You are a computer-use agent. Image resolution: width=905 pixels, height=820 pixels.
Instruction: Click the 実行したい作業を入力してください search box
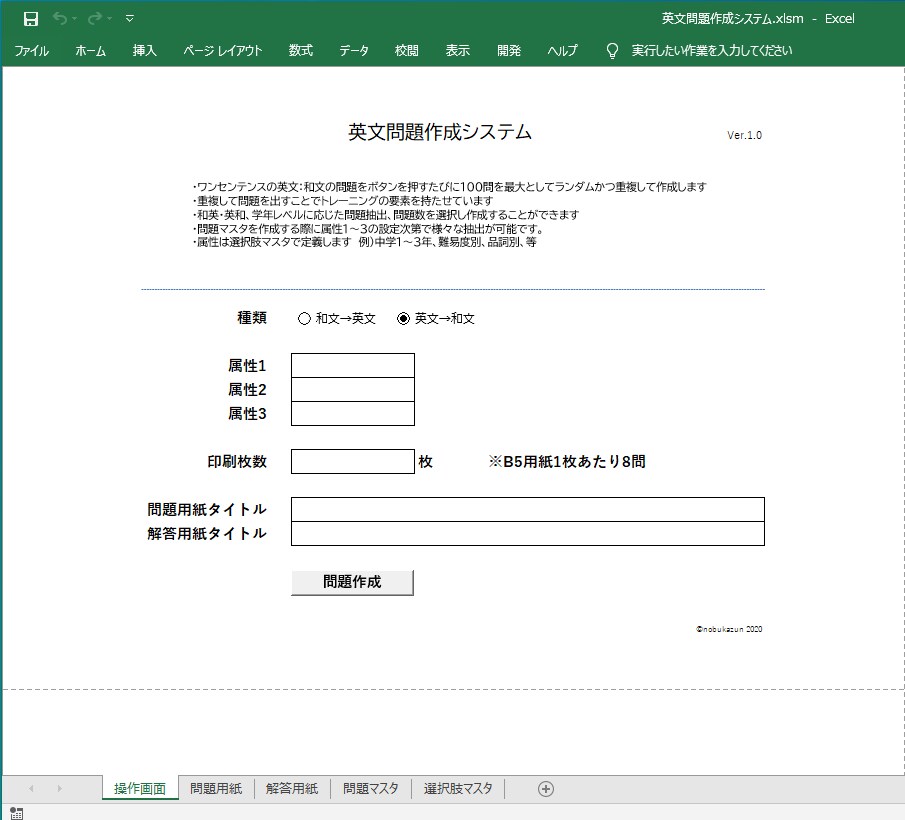coord(712,51)
